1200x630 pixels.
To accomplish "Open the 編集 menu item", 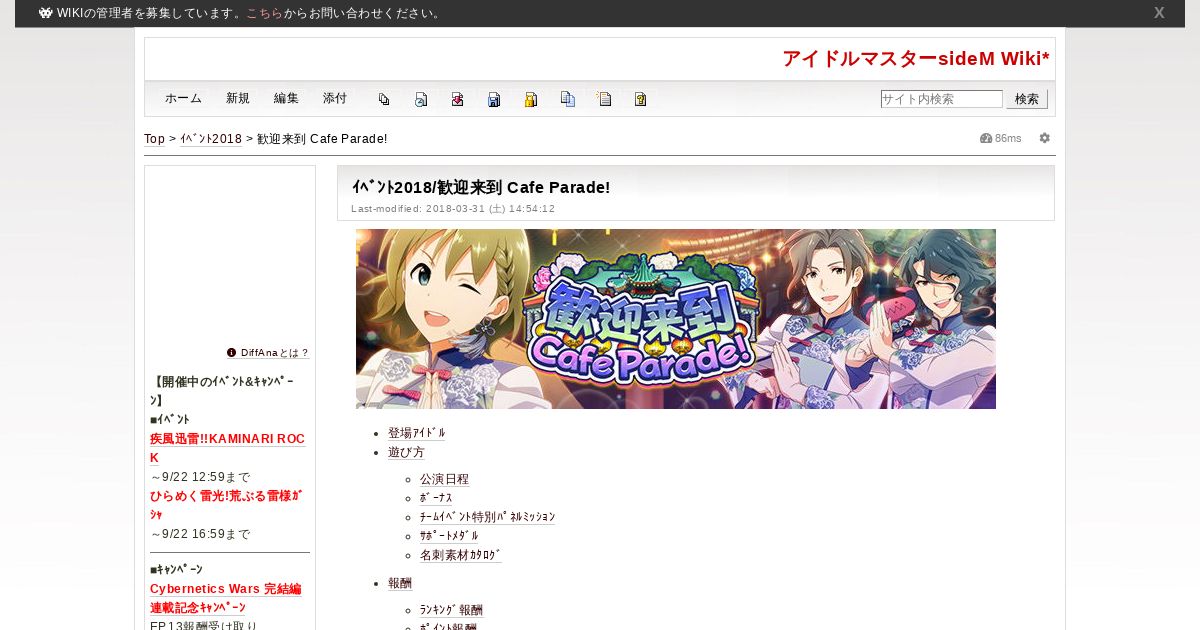I will pos(286,98).
